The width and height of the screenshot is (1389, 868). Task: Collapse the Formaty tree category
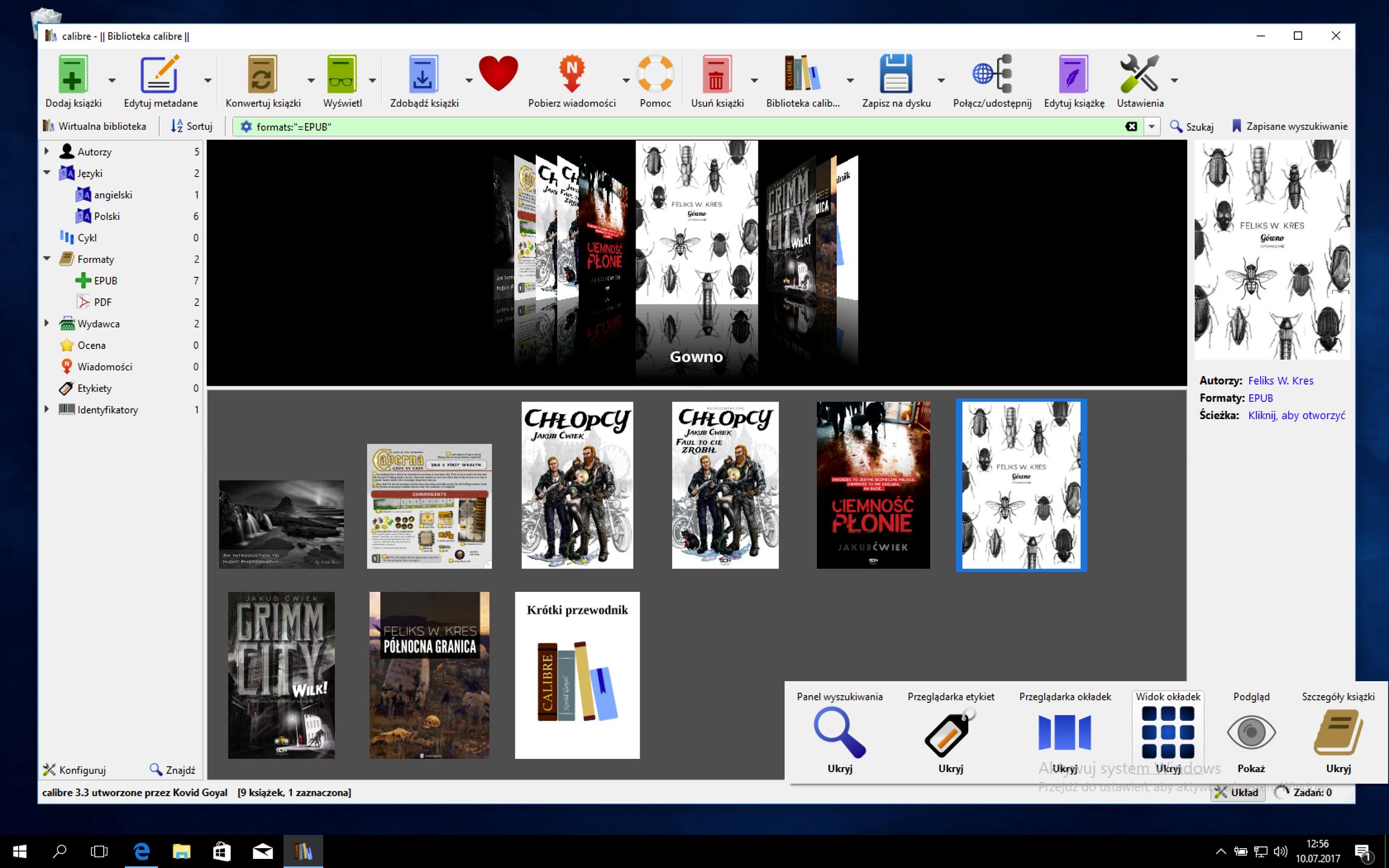47,259
